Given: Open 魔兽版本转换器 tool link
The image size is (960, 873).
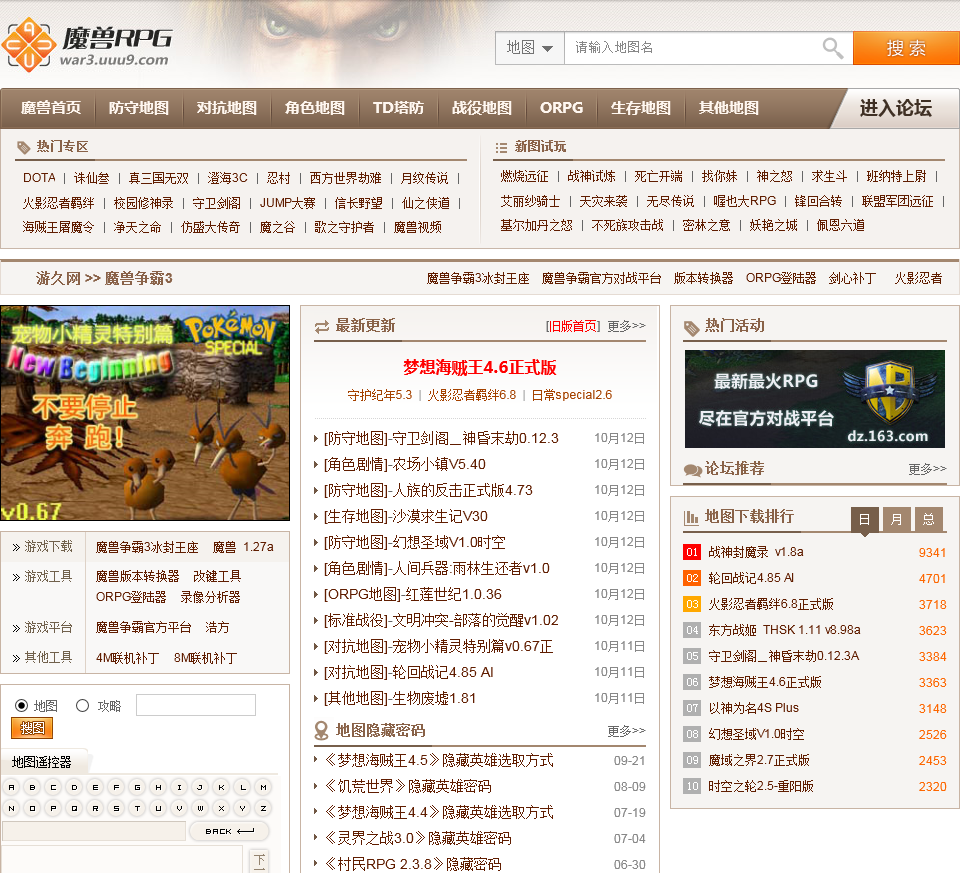Looking at the screenshot, I should click(138, 577).
